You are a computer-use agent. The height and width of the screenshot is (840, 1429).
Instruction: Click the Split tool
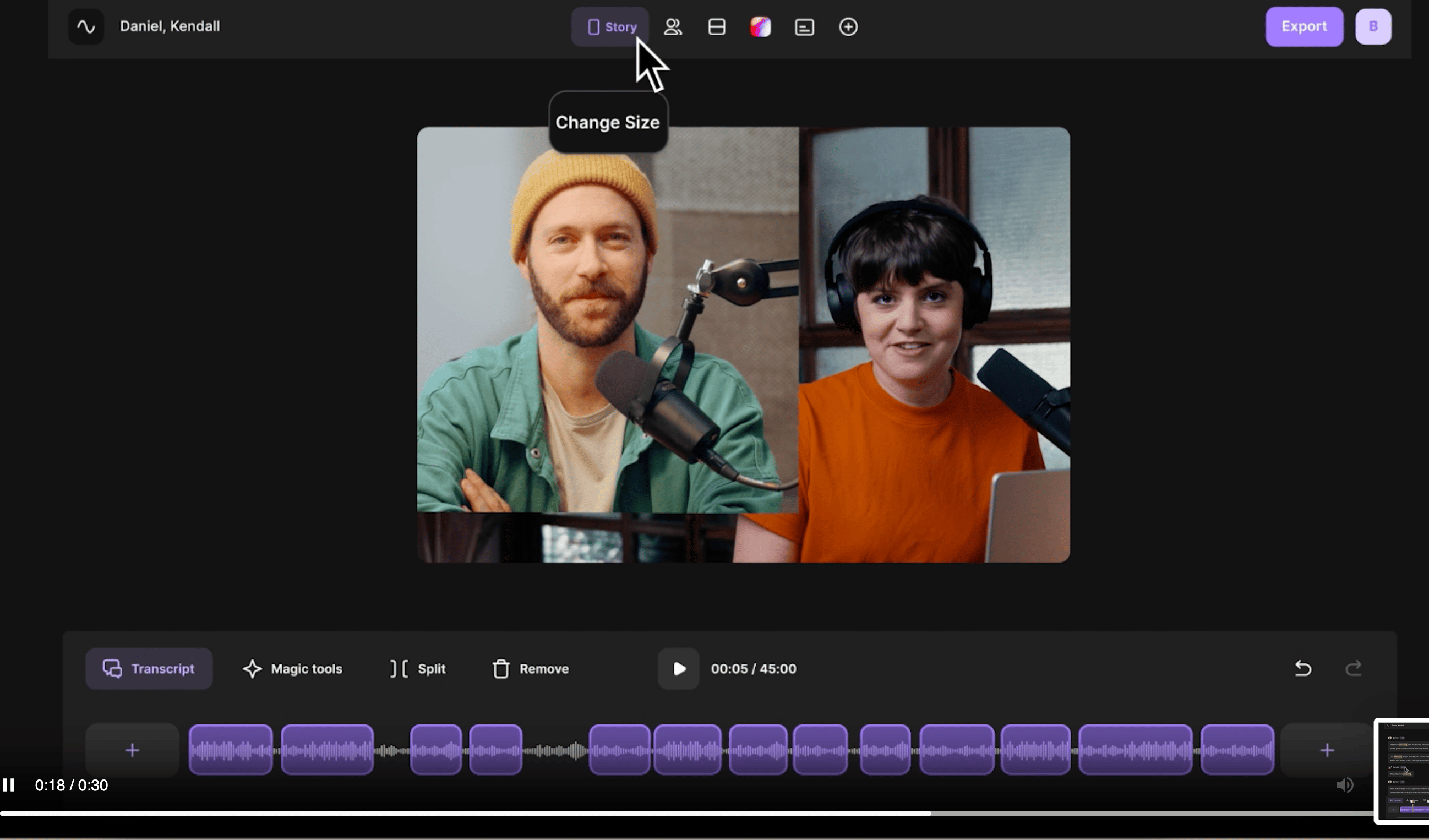click(x=418, y=669)
